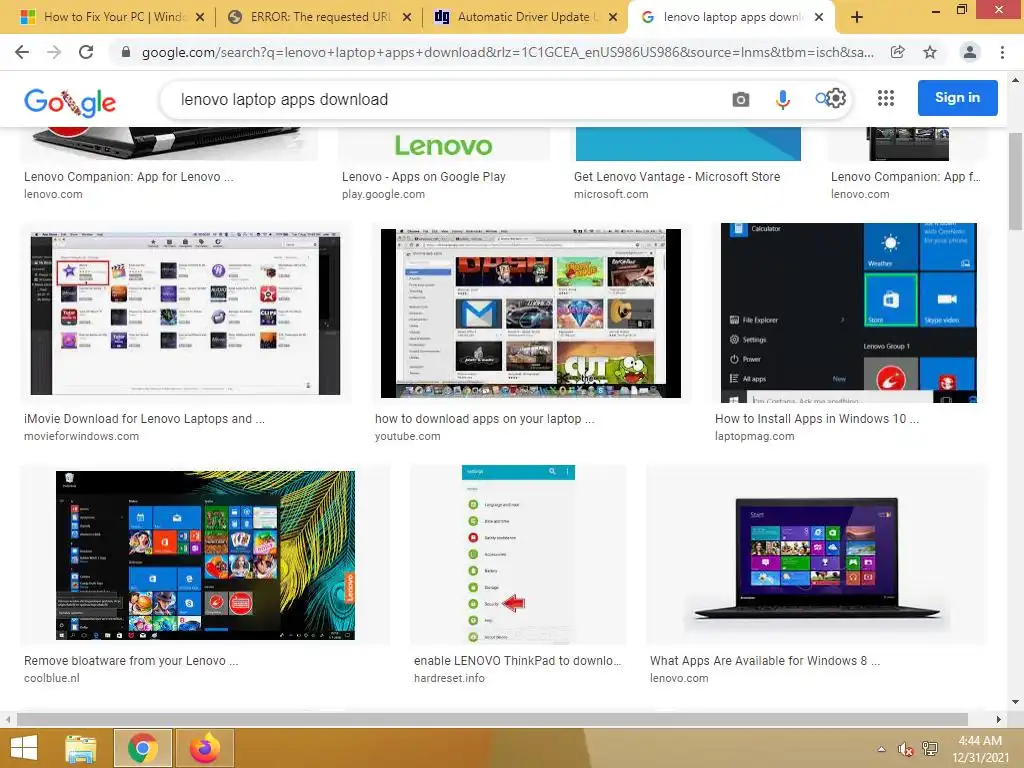Click the Chrome taskbar icon
This screenshot has width=1024, height=768.
pos(143,748)
